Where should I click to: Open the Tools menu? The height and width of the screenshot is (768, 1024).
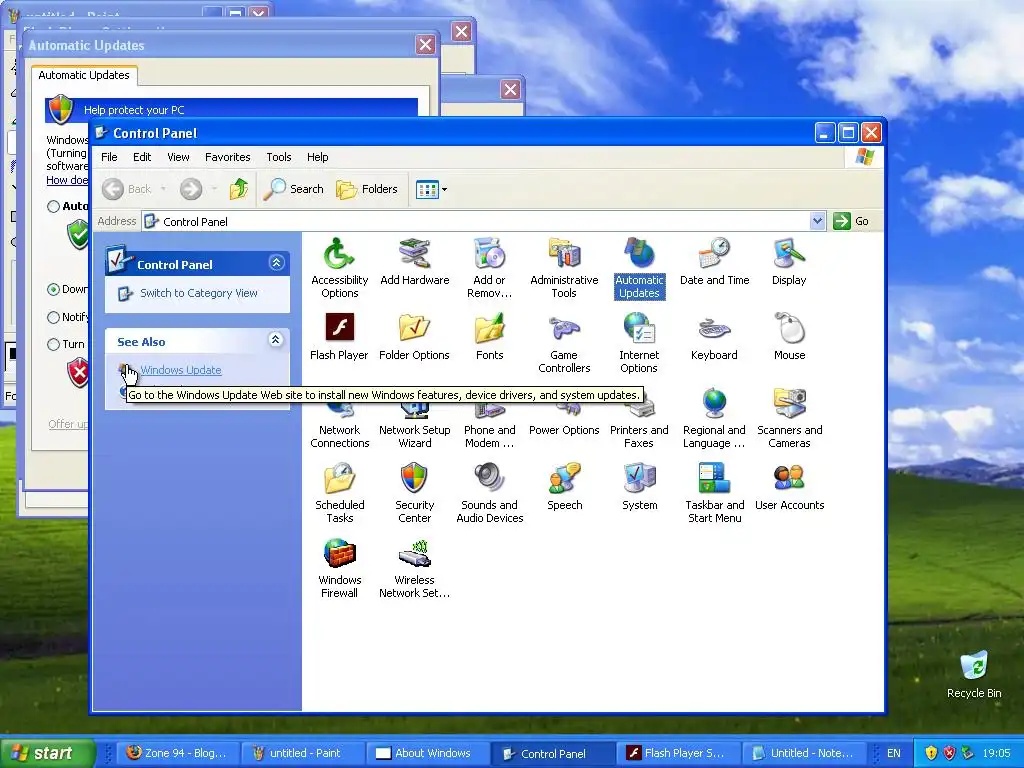click(x=278, y=157)
